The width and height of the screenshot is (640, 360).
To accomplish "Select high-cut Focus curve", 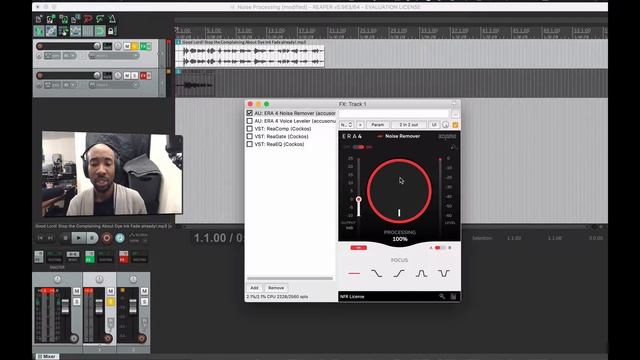I will tap(376, 273).
